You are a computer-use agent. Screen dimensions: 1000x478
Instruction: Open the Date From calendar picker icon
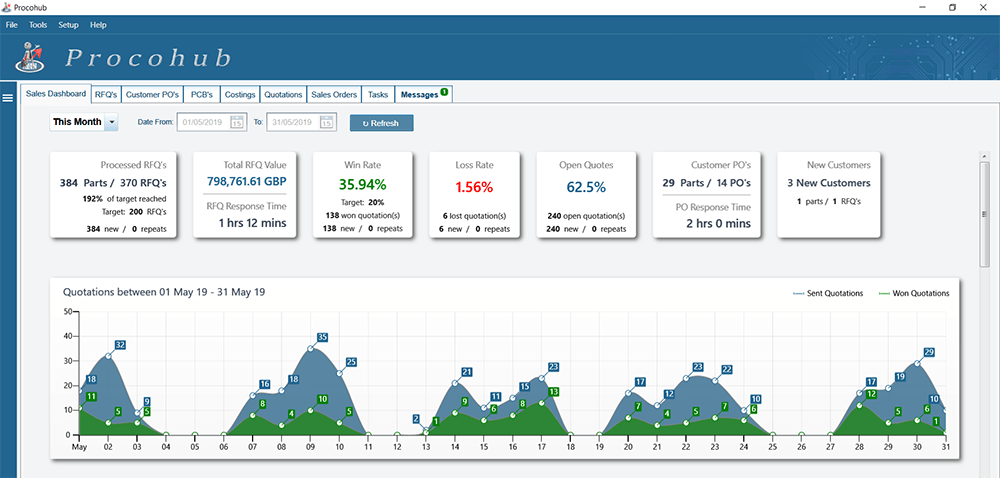pyautogui.click(x=237, y=122)
